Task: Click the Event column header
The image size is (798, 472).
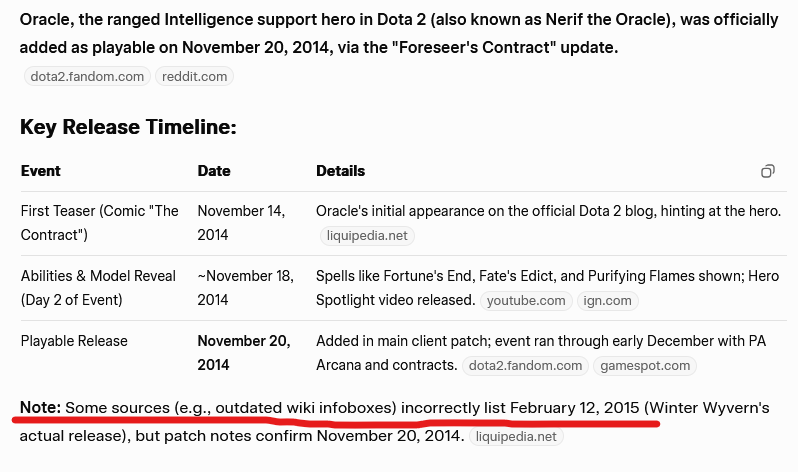Action: point(41,171)
